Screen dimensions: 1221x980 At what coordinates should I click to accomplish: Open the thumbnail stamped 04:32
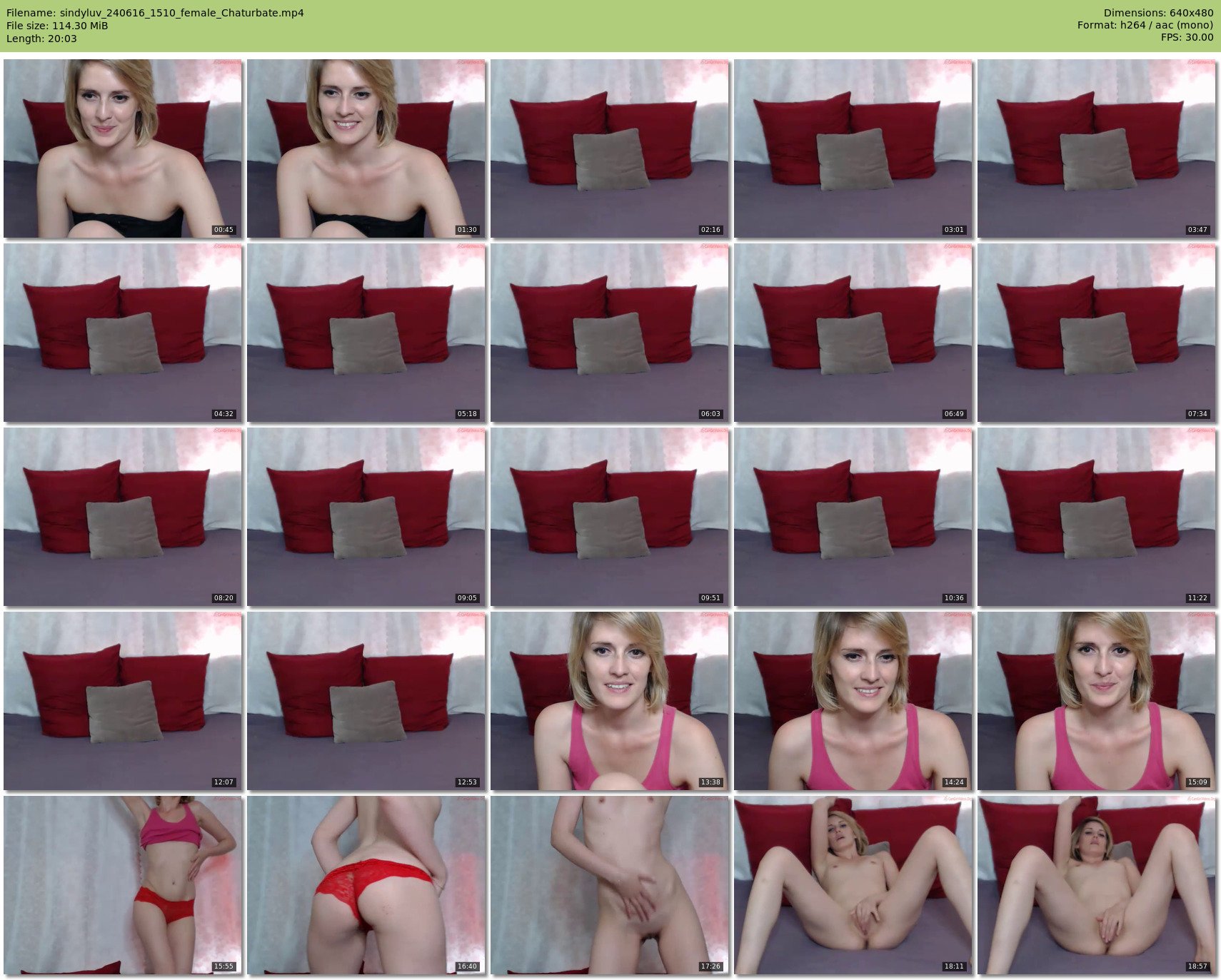pyautogui.click(x=123, y=333)
